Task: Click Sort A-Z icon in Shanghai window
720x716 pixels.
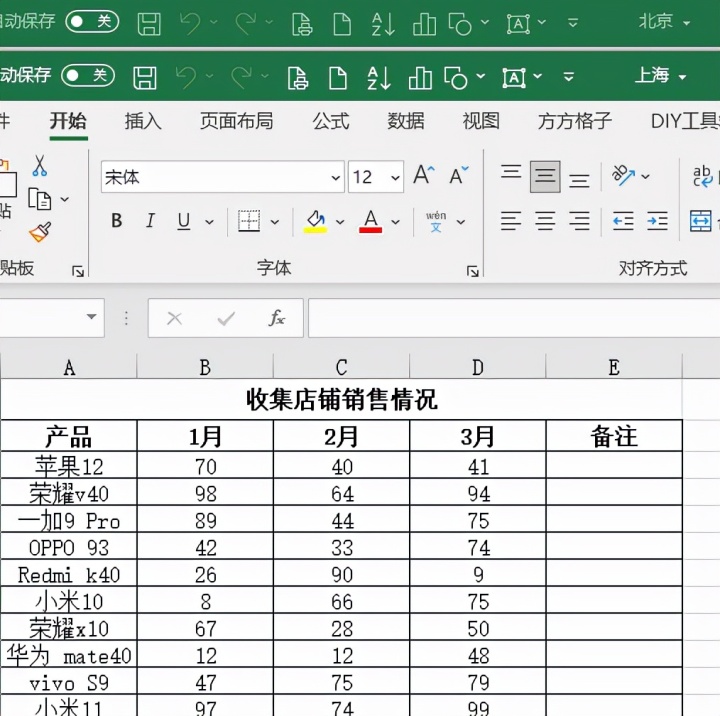Action: point(379,78)
